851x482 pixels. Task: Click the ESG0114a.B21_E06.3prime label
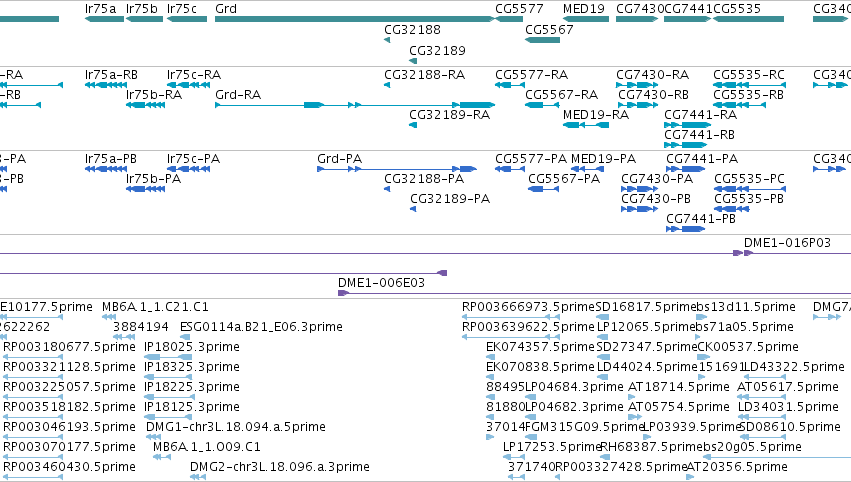[x=261, y=327]
